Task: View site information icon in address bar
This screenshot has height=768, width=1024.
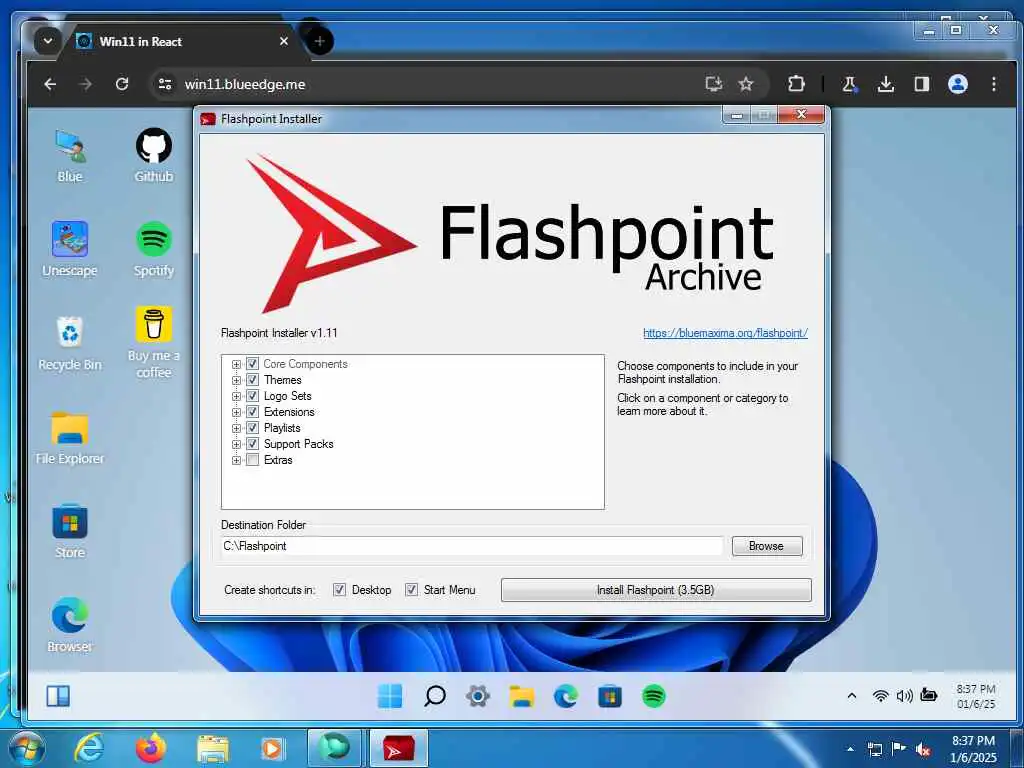Action: click(165, 84)
